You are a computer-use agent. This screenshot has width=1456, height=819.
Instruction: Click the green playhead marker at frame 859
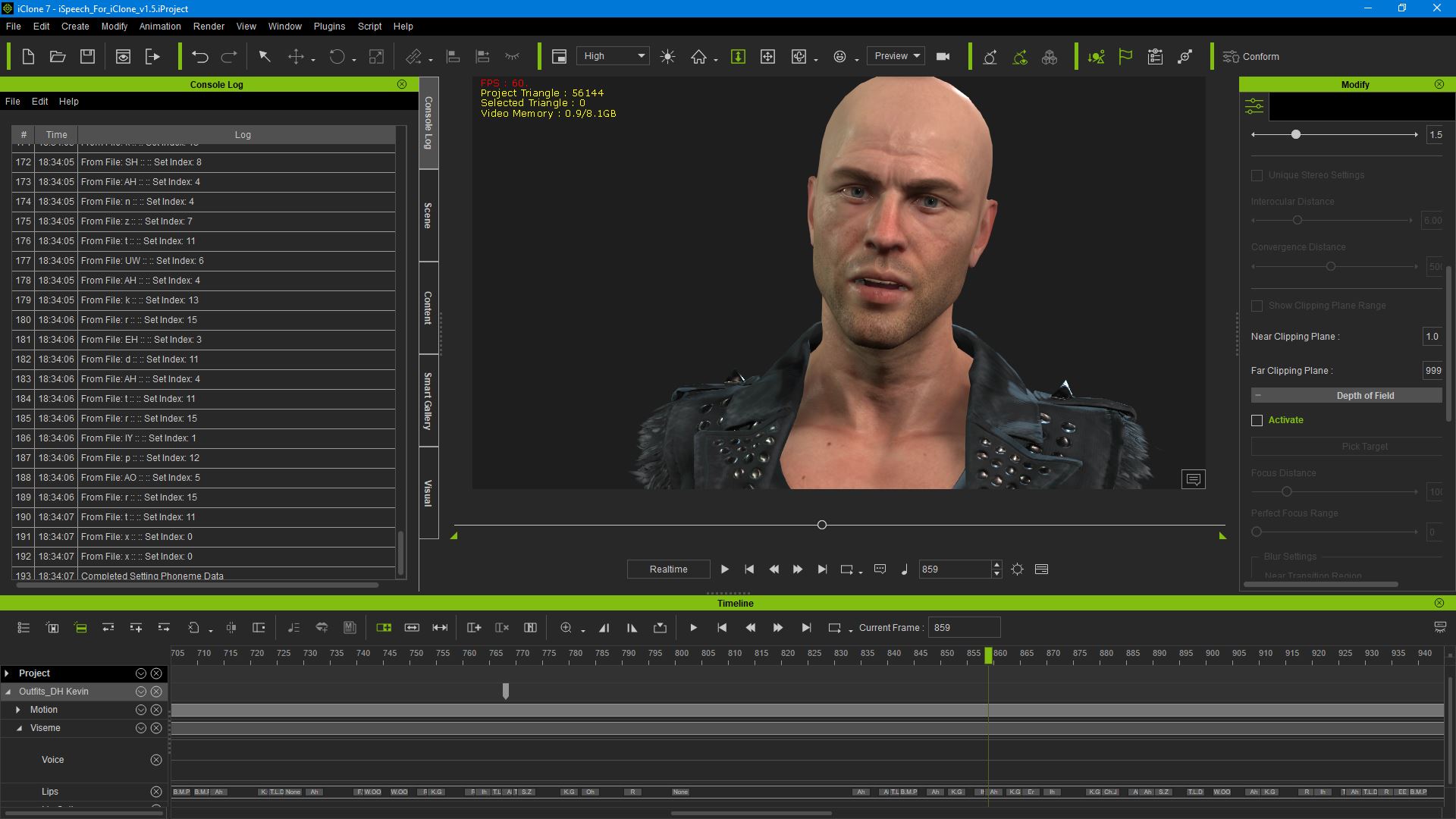(988, 656)
